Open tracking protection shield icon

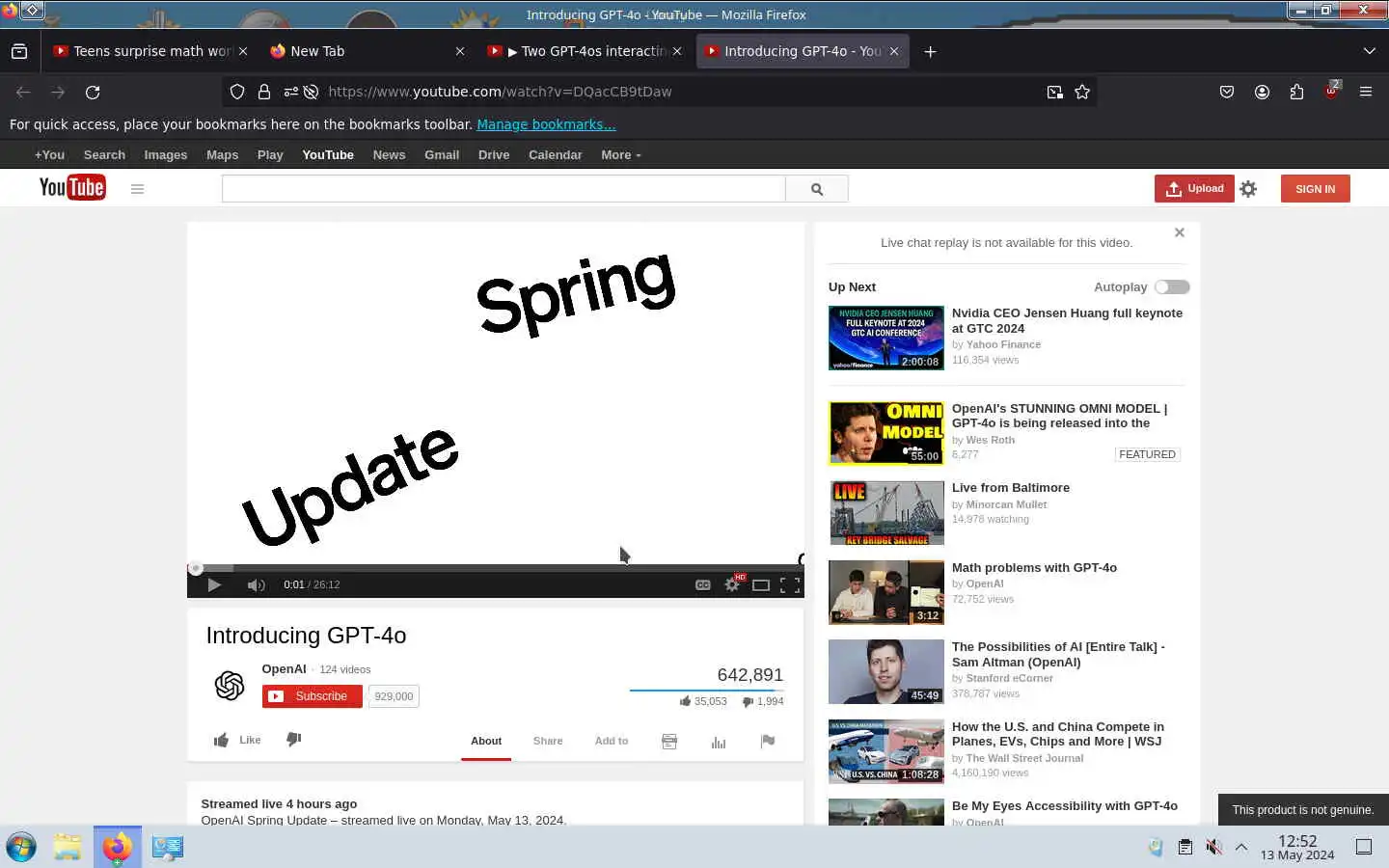pos(237,92)
